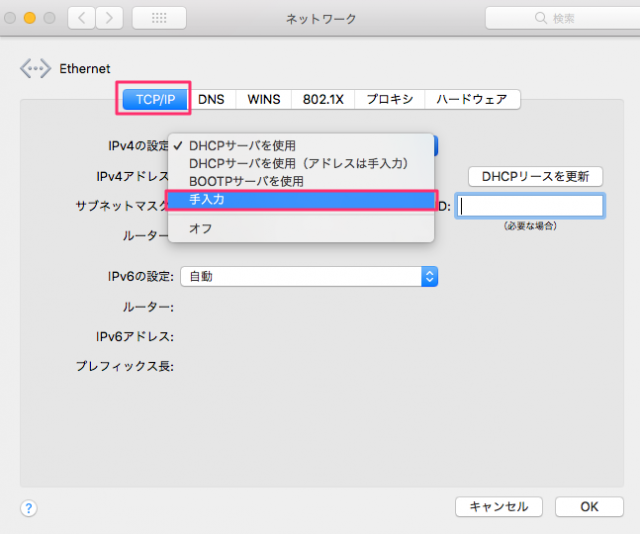
Task: Select DHCPサーバを使用 option
Action: [301, 146]
